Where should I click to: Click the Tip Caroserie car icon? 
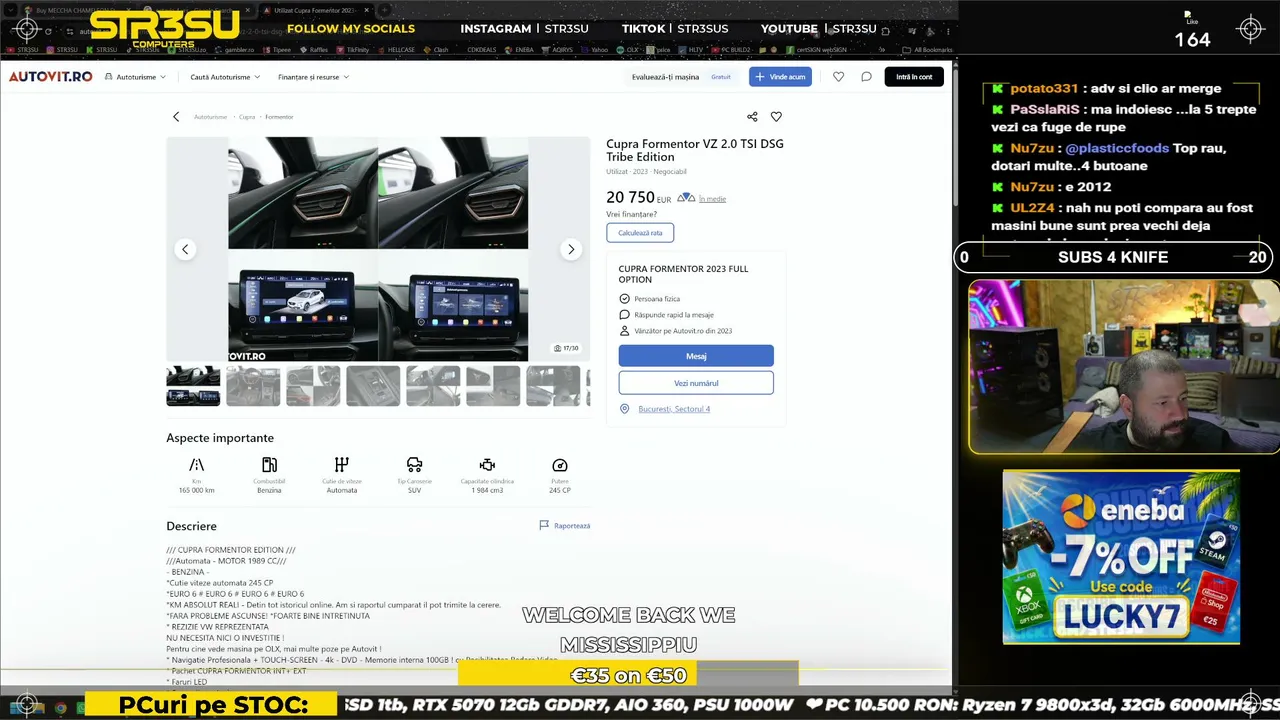(x=414, y=465)
